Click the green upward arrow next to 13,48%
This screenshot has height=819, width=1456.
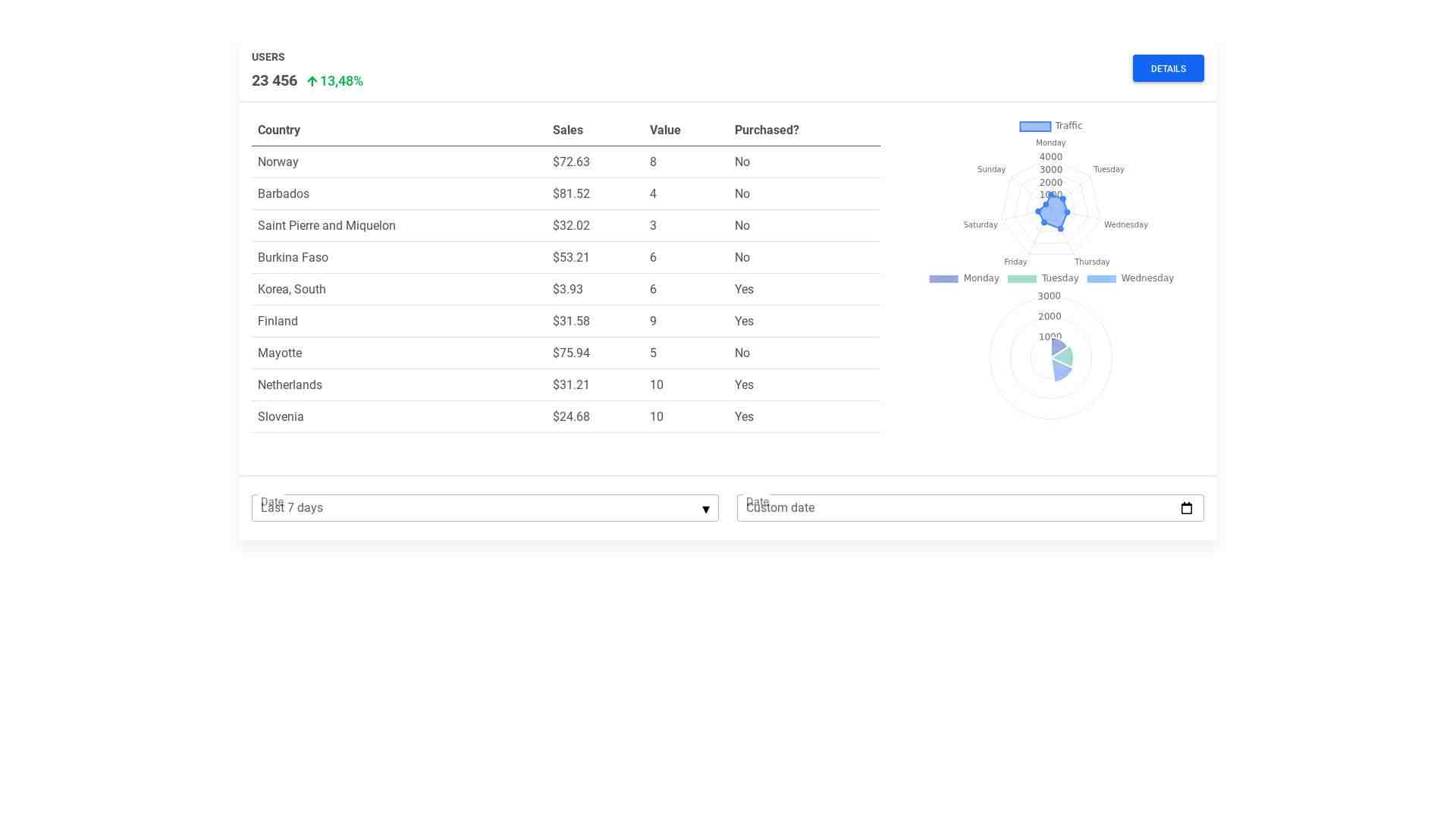coord(312,80)
